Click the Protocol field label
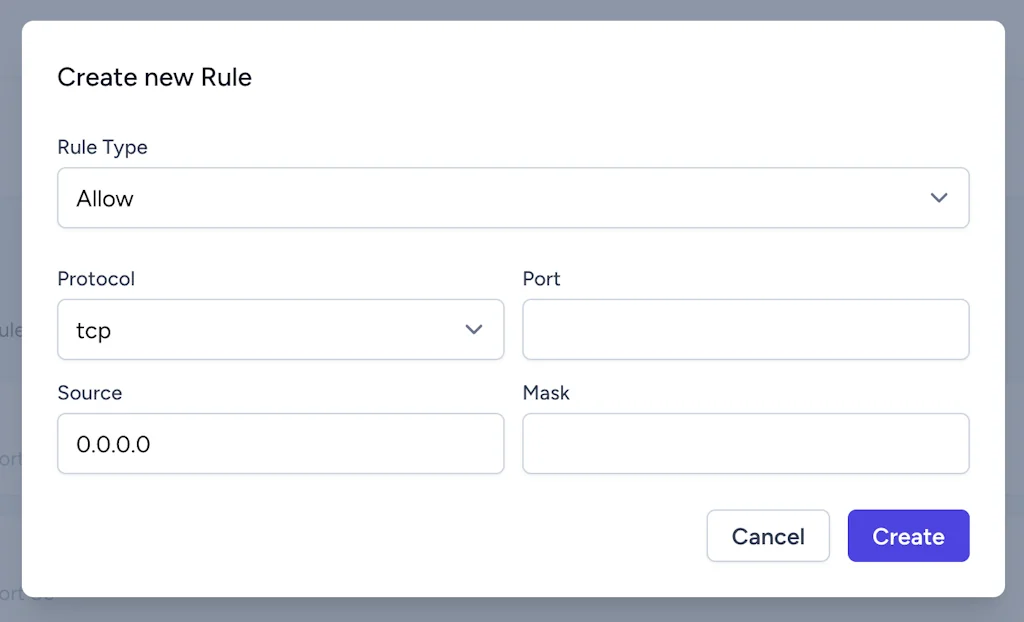Viewport: 1024px width, 622px height. tap(96, 279)
